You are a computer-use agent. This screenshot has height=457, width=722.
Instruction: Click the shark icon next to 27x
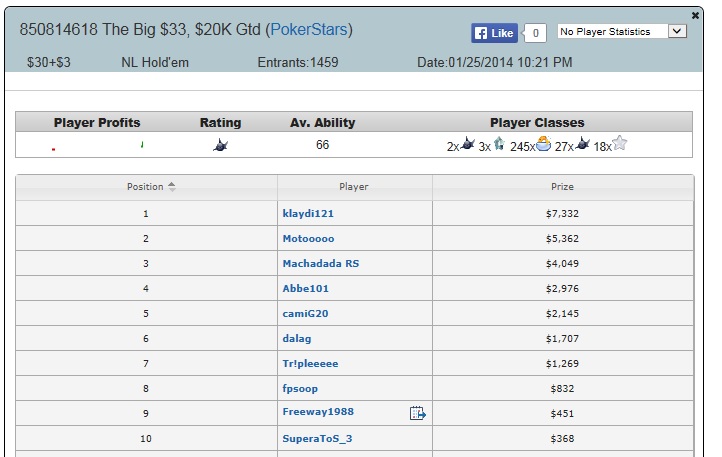coord(582,144)
